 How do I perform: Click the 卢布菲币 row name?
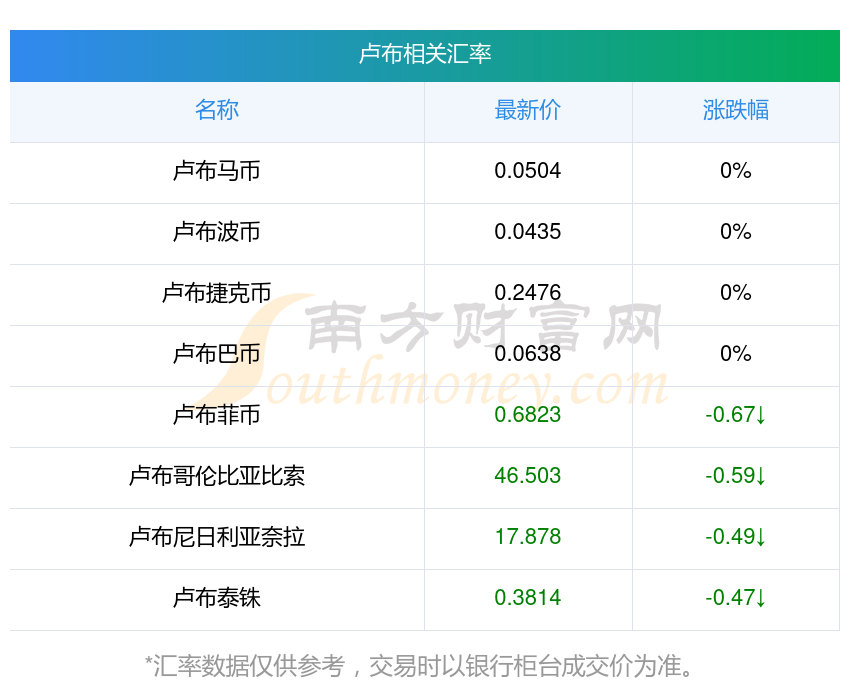pos(217,415)
